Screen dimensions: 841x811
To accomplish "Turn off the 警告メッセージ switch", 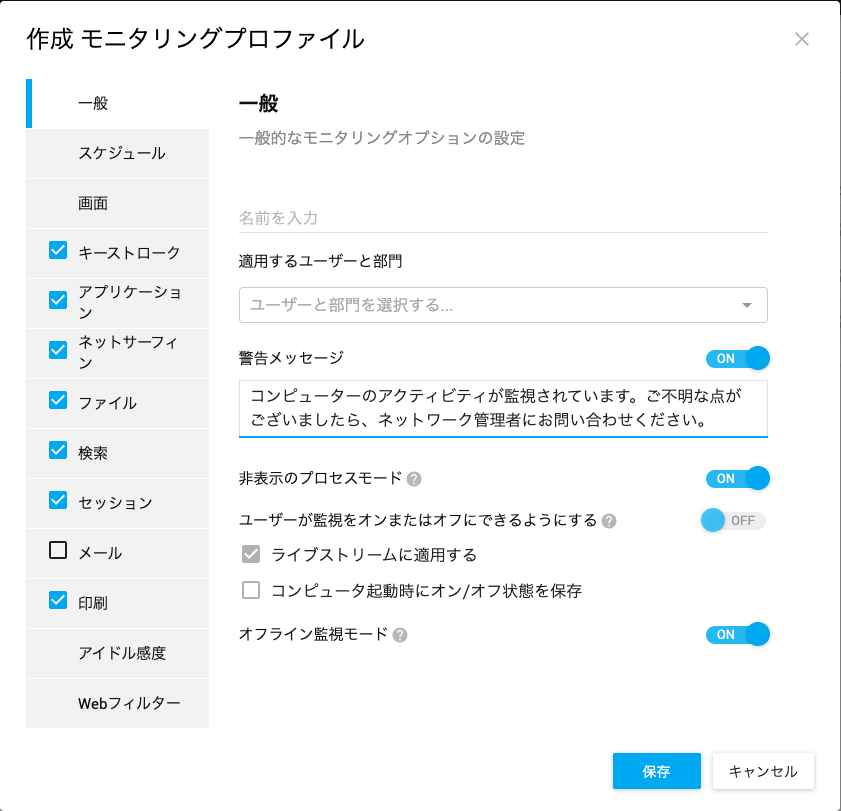I will point(737,358).
